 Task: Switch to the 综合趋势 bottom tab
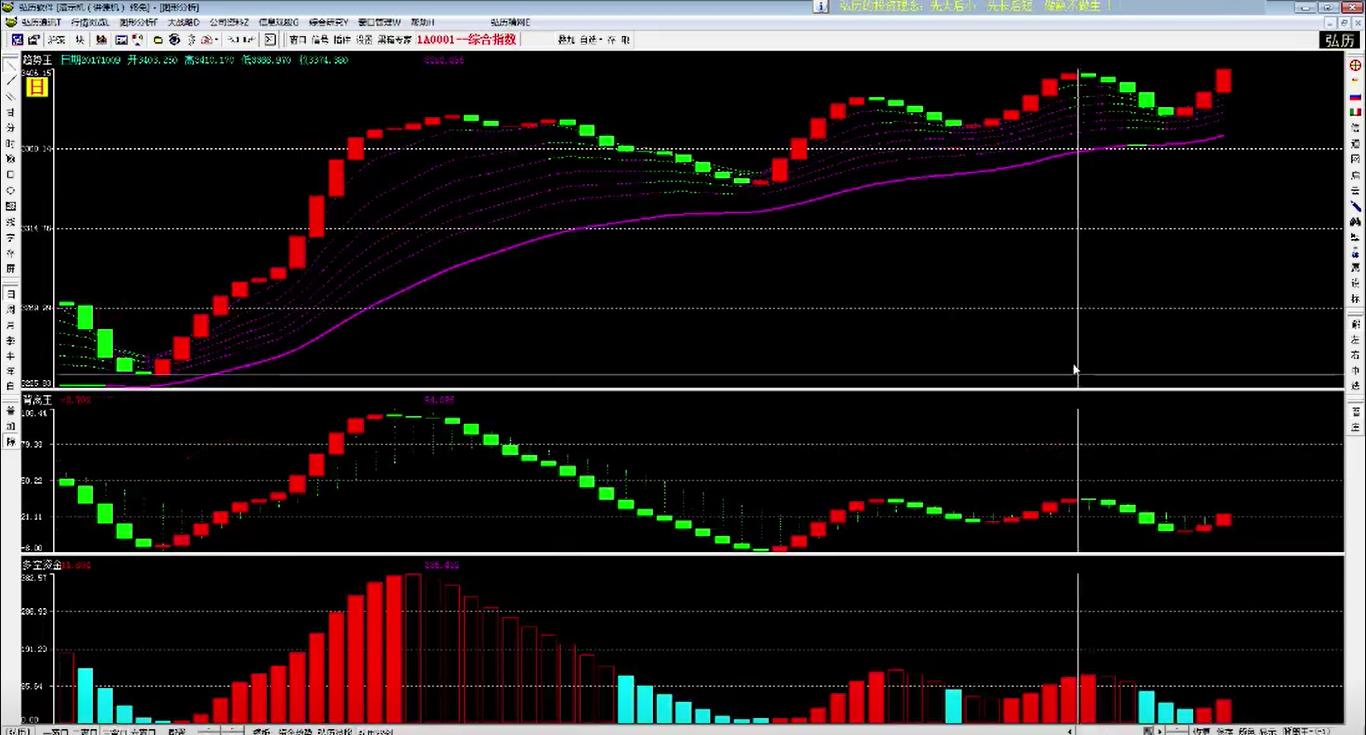coord(295,731)
